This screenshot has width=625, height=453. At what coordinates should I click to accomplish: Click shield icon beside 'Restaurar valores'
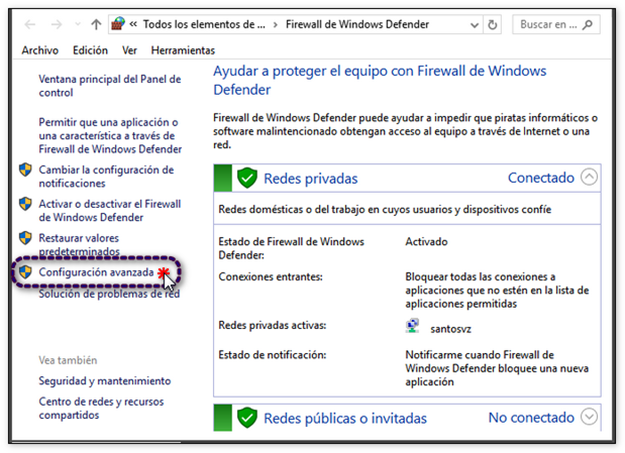click(x=26, y=238)
